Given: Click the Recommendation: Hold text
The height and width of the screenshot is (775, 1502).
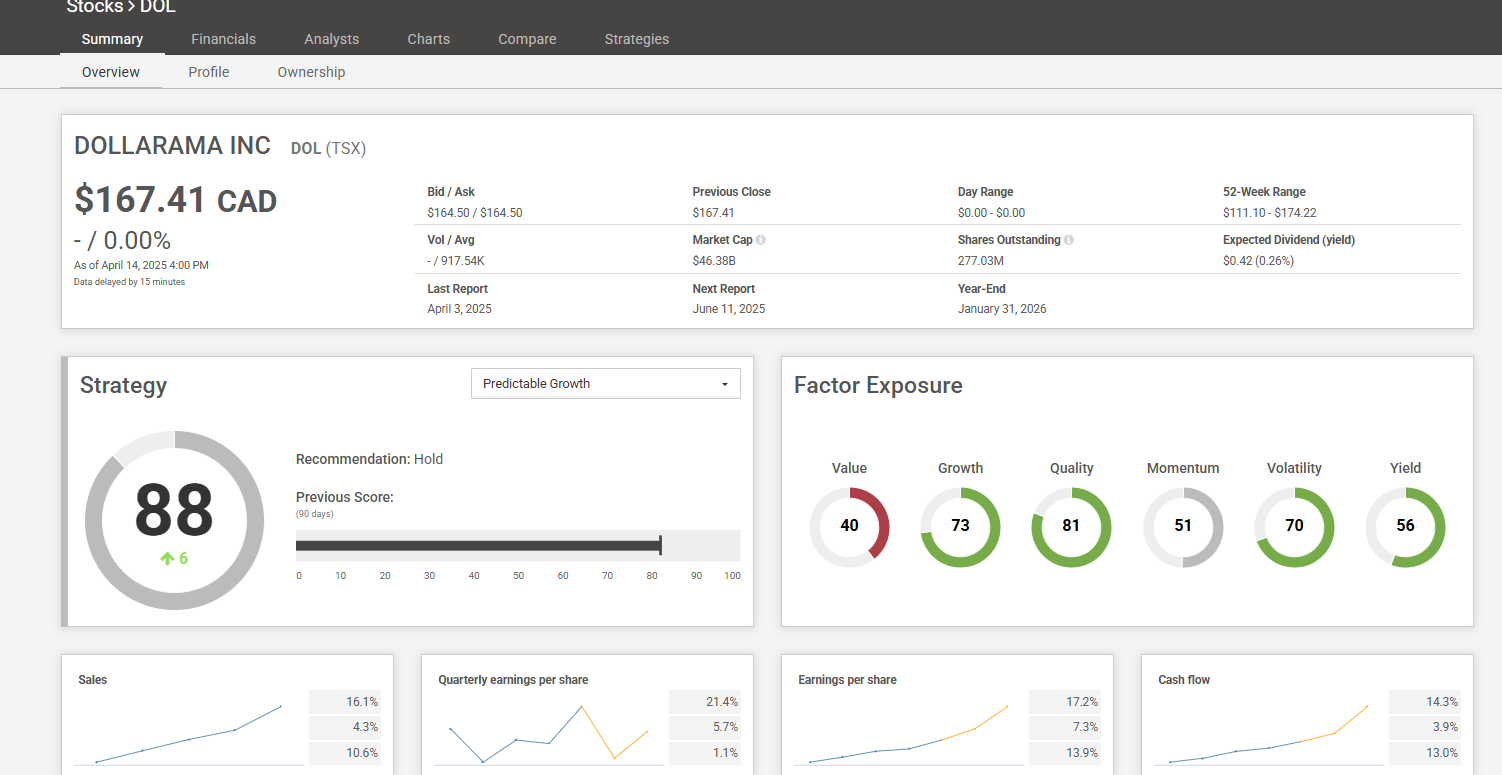Looking at the screenshot, I should pos(369,459).
